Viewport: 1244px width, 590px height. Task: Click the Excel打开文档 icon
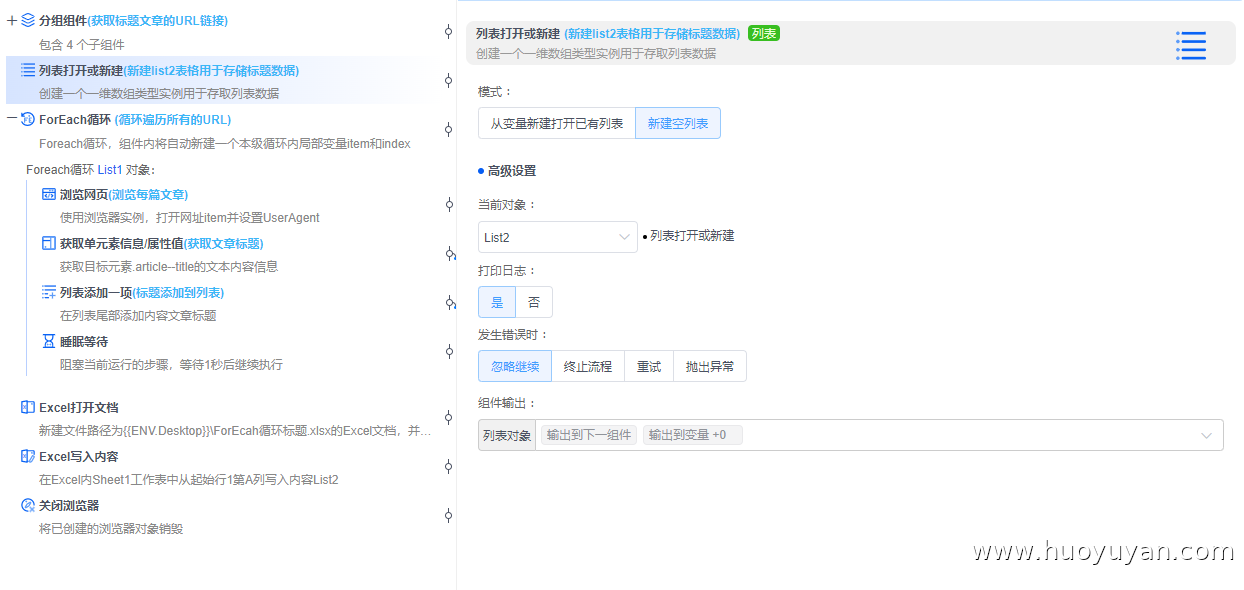click(x=28, y=407)
